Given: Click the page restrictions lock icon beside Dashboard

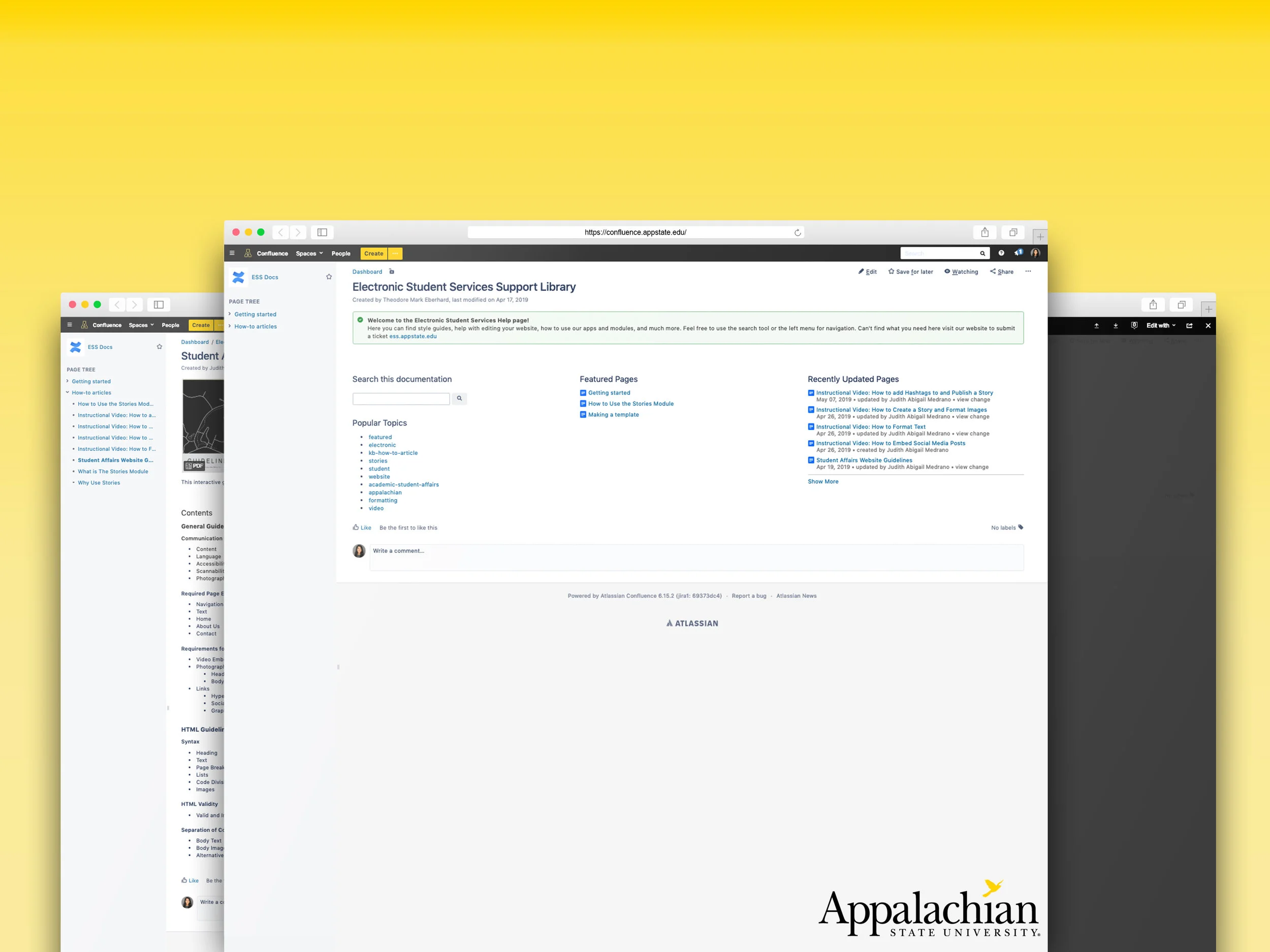Looking at the screenshot, I should pos(392,272).
